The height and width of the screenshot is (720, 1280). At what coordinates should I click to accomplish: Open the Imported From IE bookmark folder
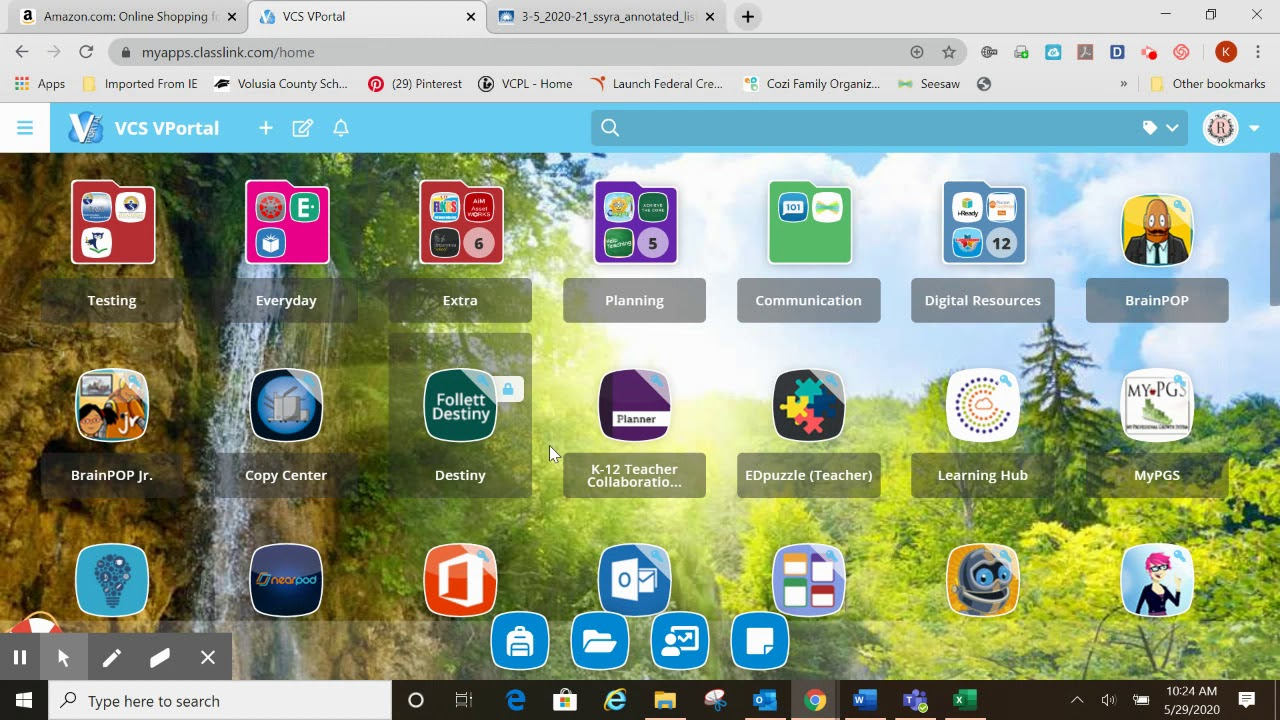point(139,84)
